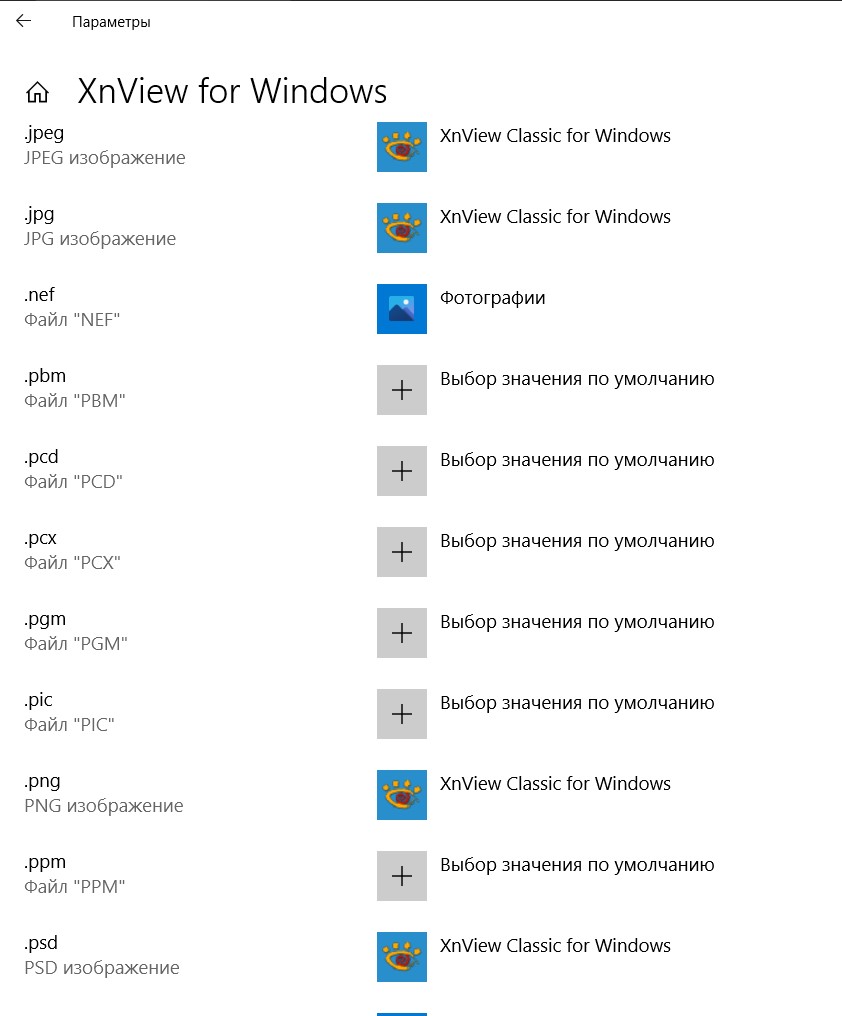The image size is (842, 1016).
Task: Click the plus icon for .pcd
Action: (402, 471)
